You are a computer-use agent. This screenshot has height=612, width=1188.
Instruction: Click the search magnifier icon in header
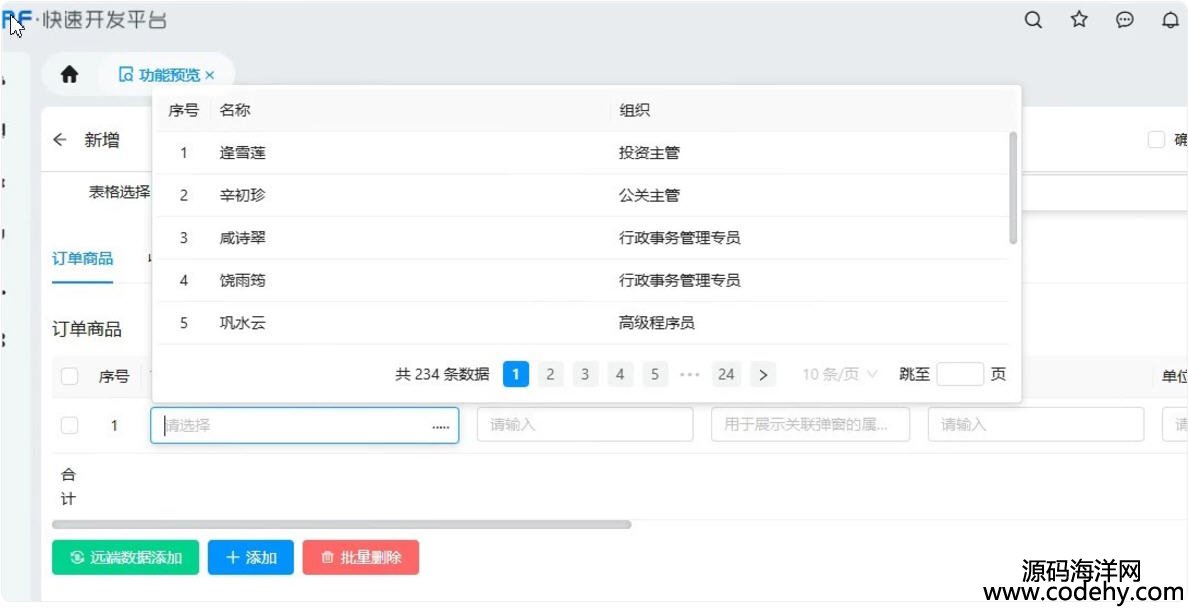[1033, 20]
